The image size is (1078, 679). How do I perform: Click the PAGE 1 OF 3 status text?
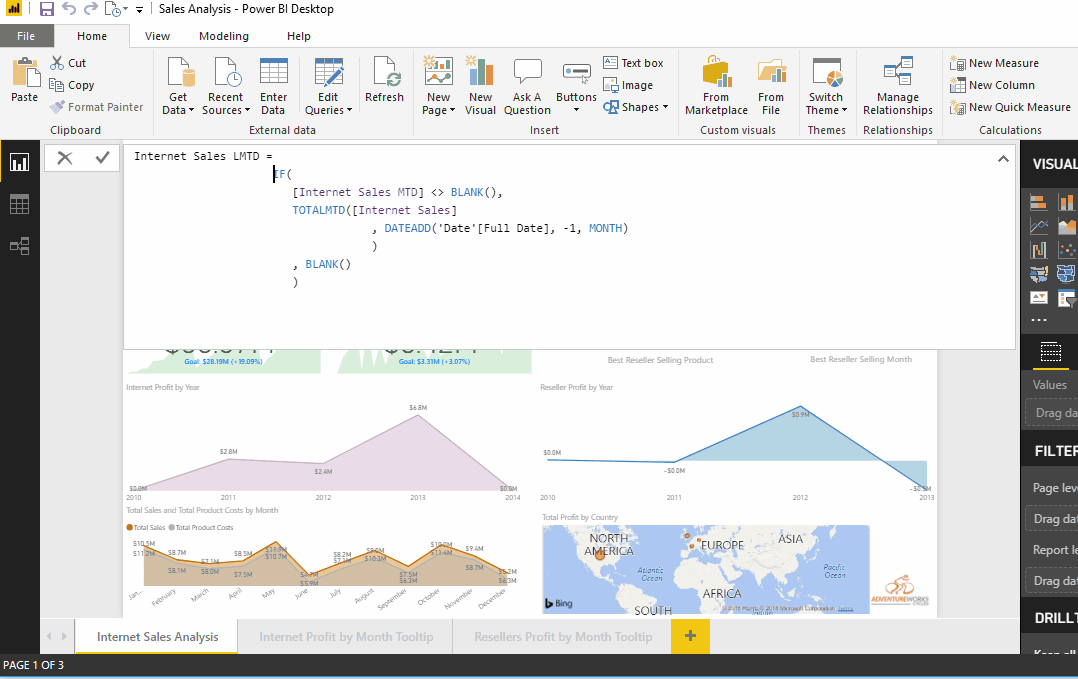point(33,665)
